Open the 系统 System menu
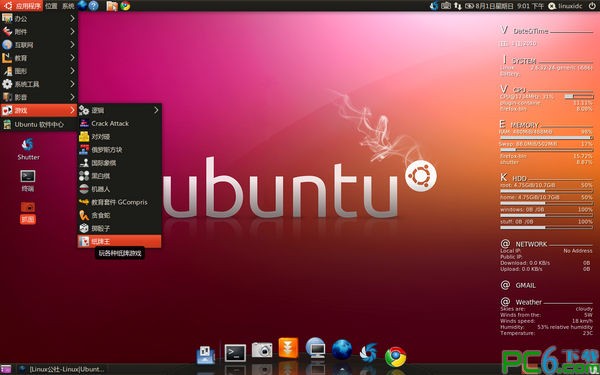Screen dimensions: 600x375 (68, 6)
